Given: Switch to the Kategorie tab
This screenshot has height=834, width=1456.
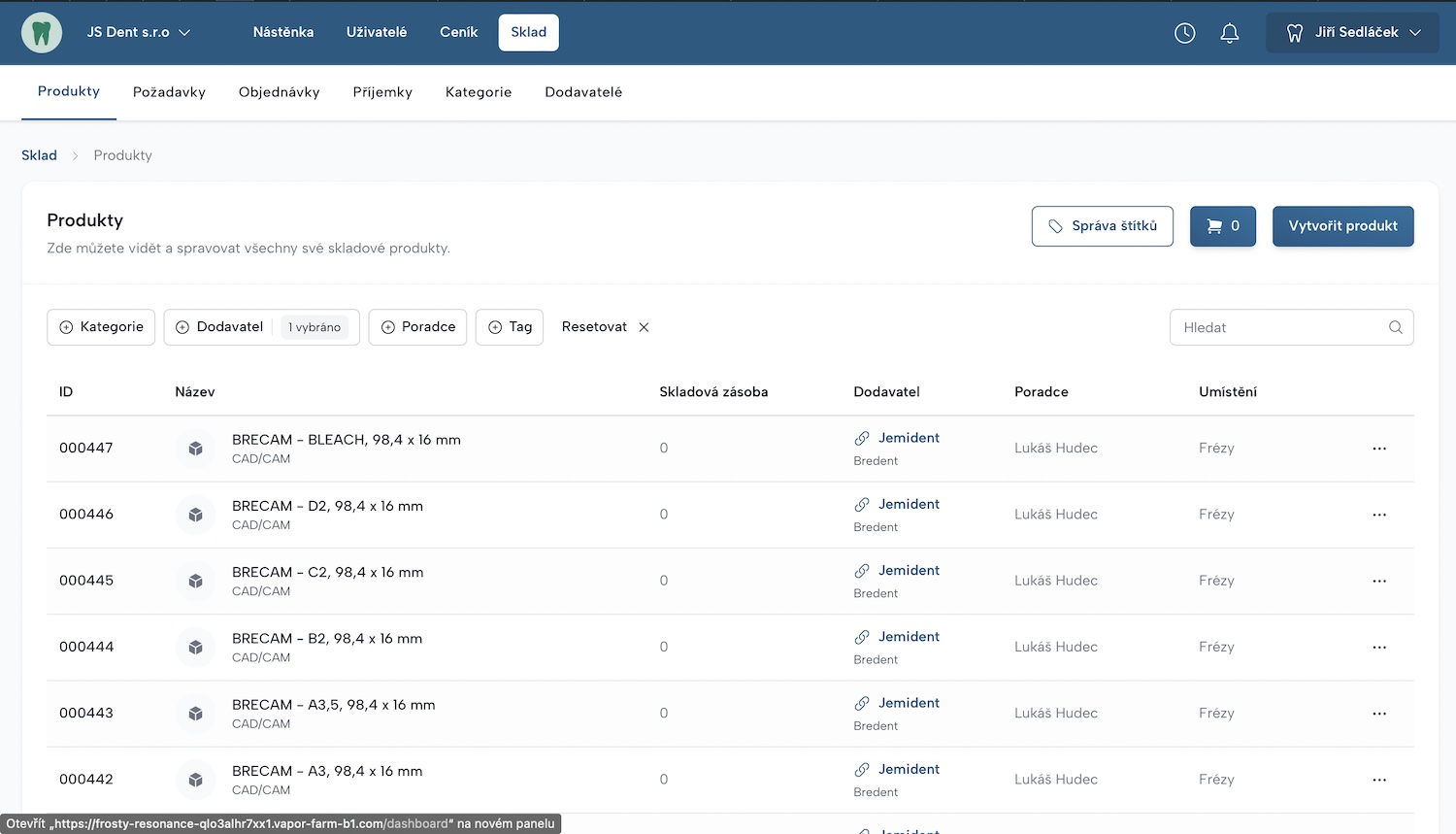Looking at the screenshot, I should (479, 92).
